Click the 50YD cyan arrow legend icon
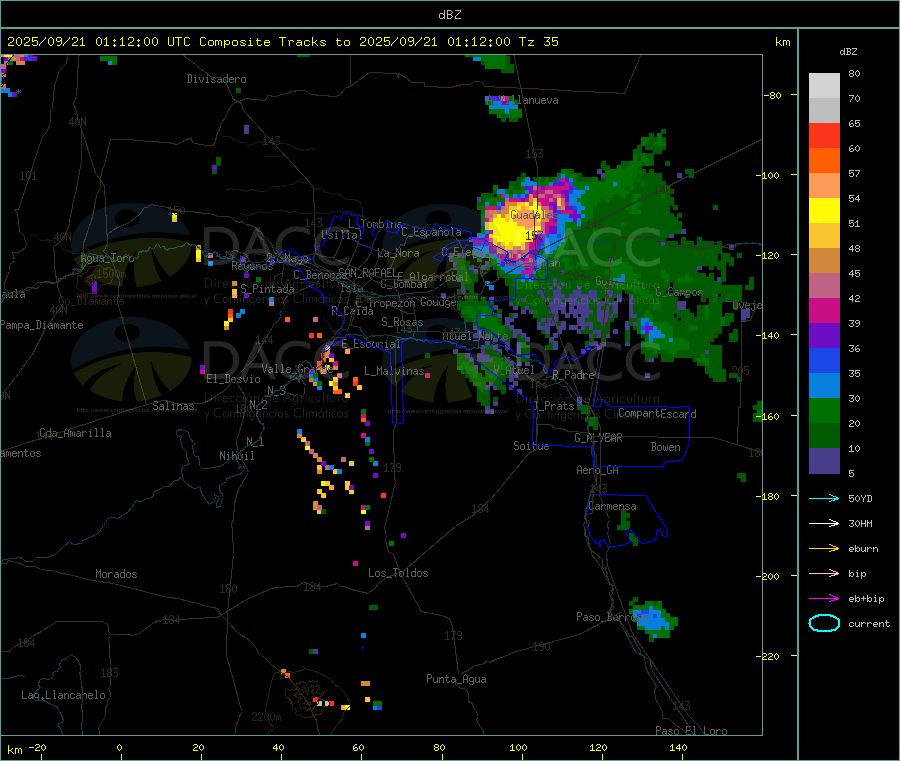The width and height of the screenshot is (900, 761). (824, 498)
